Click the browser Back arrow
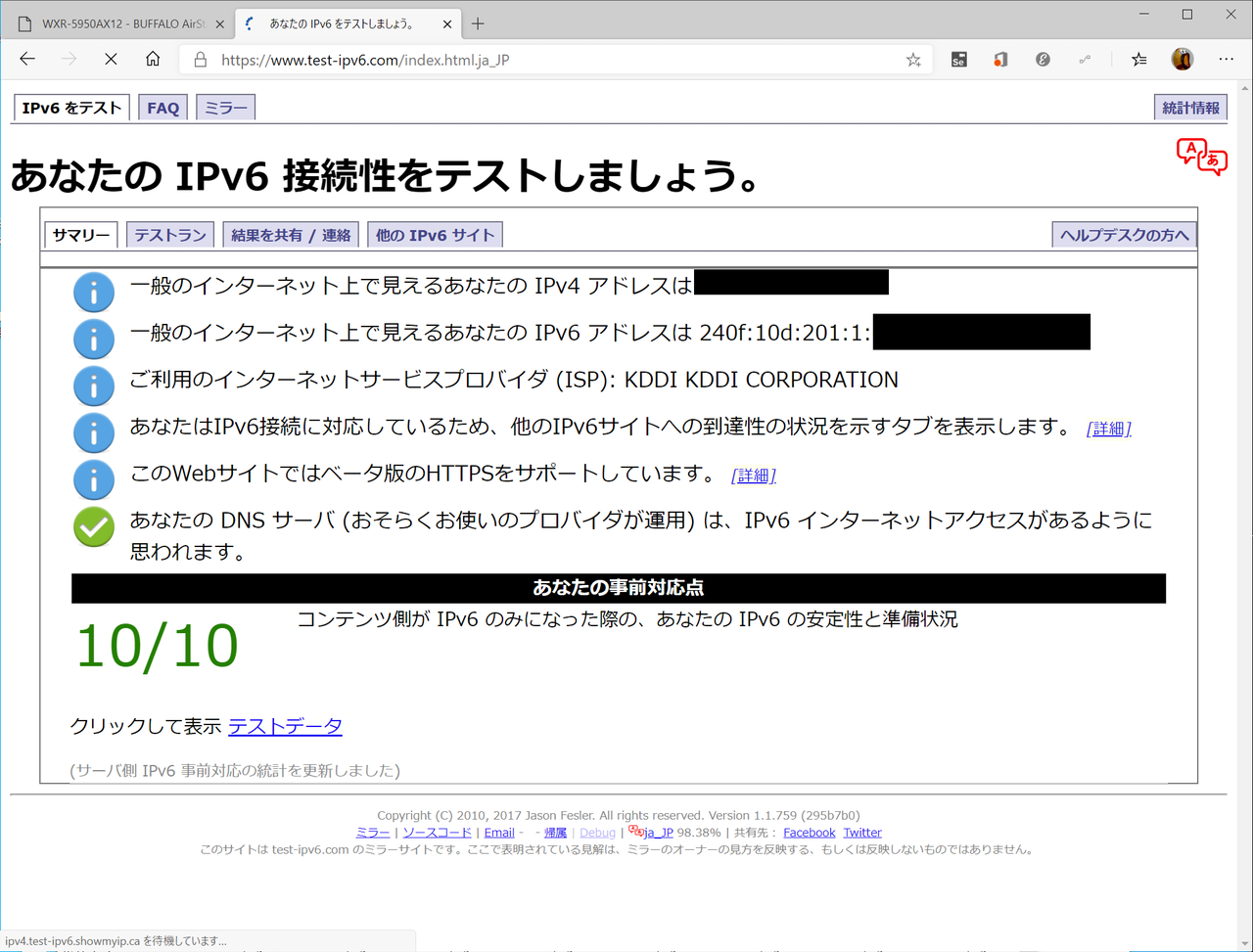Viewport: 1253px width, 952px height. 27,59
